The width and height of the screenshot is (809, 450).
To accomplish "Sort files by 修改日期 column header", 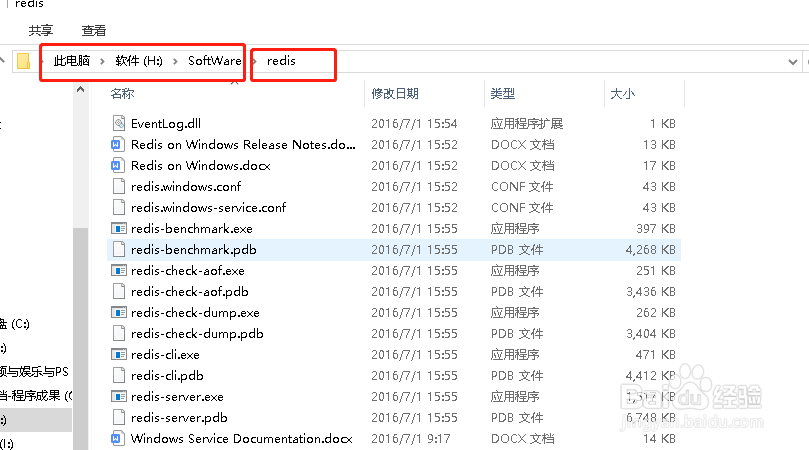I will [395, 93].
